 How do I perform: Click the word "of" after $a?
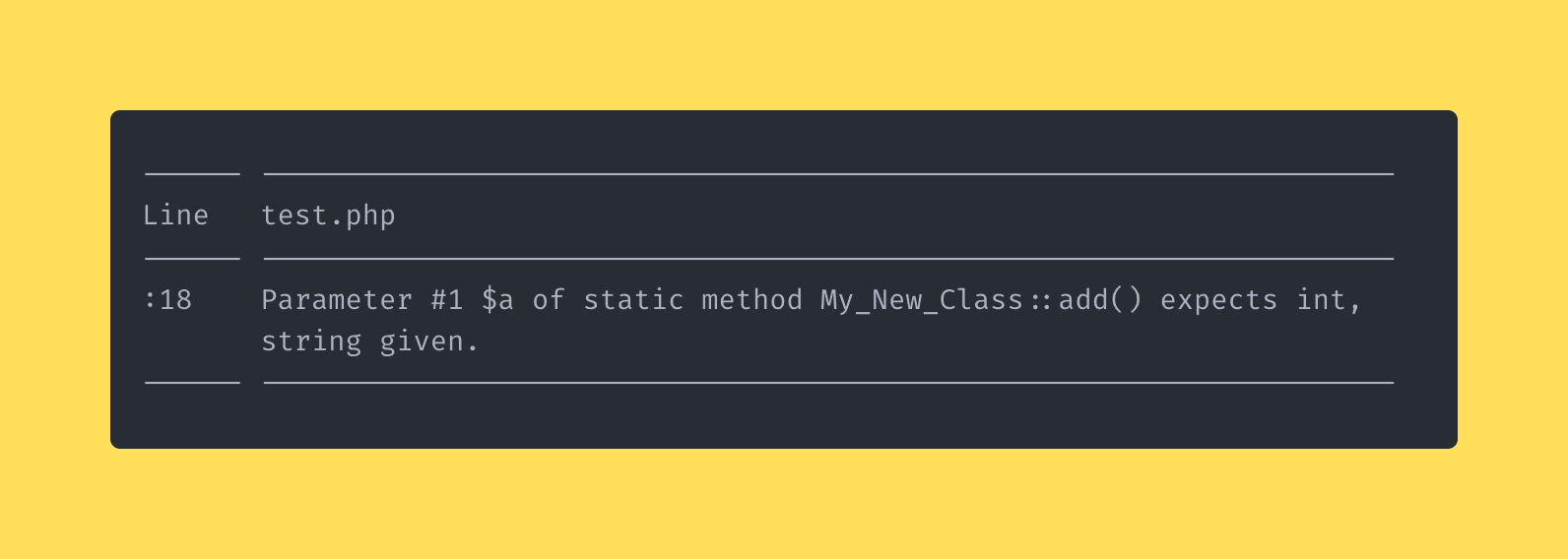click(549, 300)
